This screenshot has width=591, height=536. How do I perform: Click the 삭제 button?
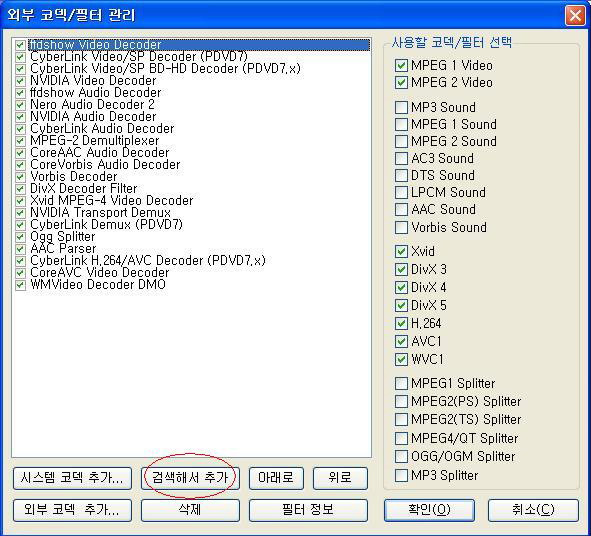190,510
